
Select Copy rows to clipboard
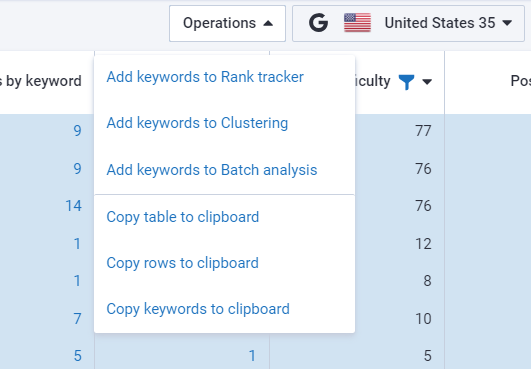tap(182, 263)
